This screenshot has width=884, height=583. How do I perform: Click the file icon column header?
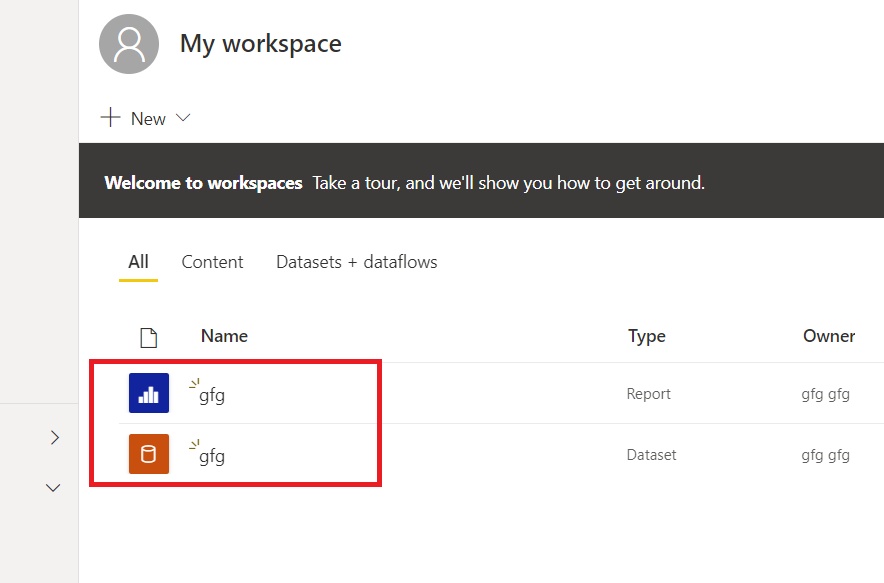click(x=148, y=337)
